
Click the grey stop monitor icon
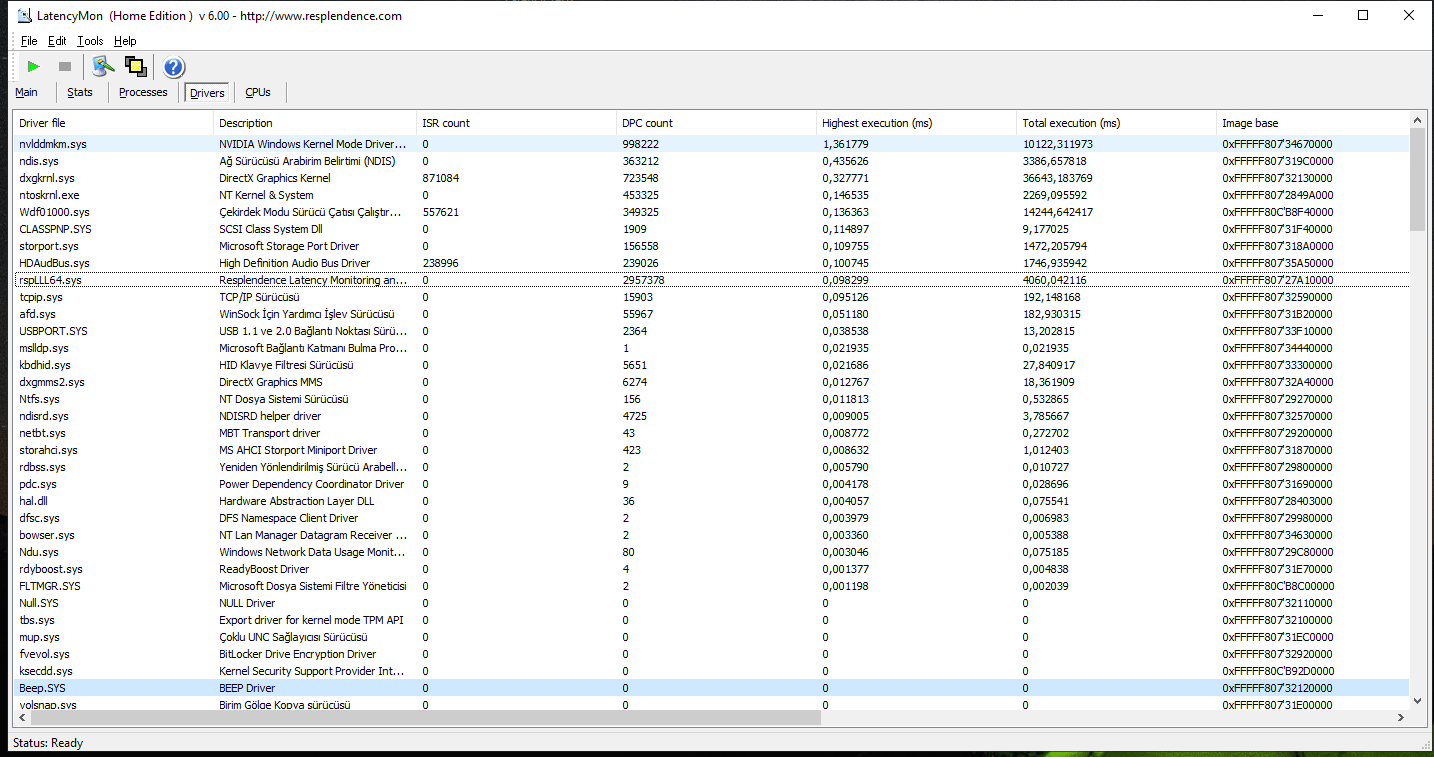click(x=65, y=67)
